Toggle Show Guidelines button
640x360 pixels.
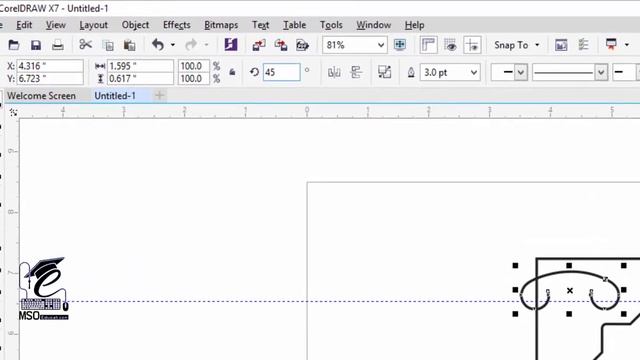(x=473, y=45)
